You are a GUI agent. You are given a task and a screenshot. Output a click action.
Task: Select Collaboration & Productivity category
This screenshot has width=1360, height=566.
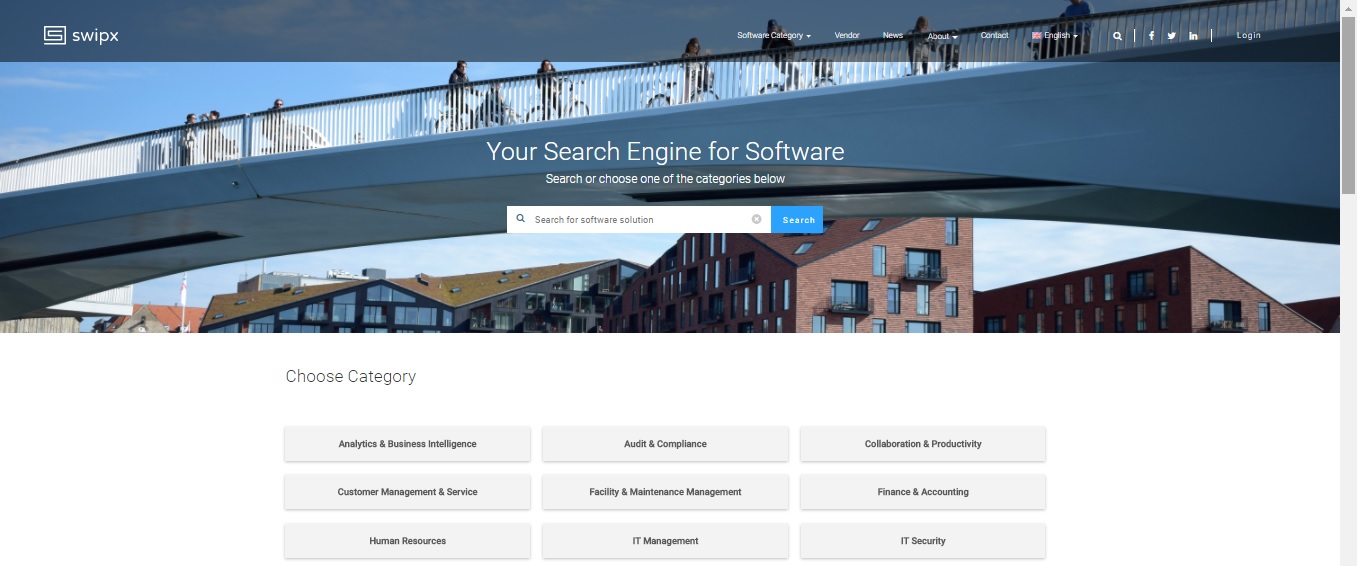click(x=923, y=444)
